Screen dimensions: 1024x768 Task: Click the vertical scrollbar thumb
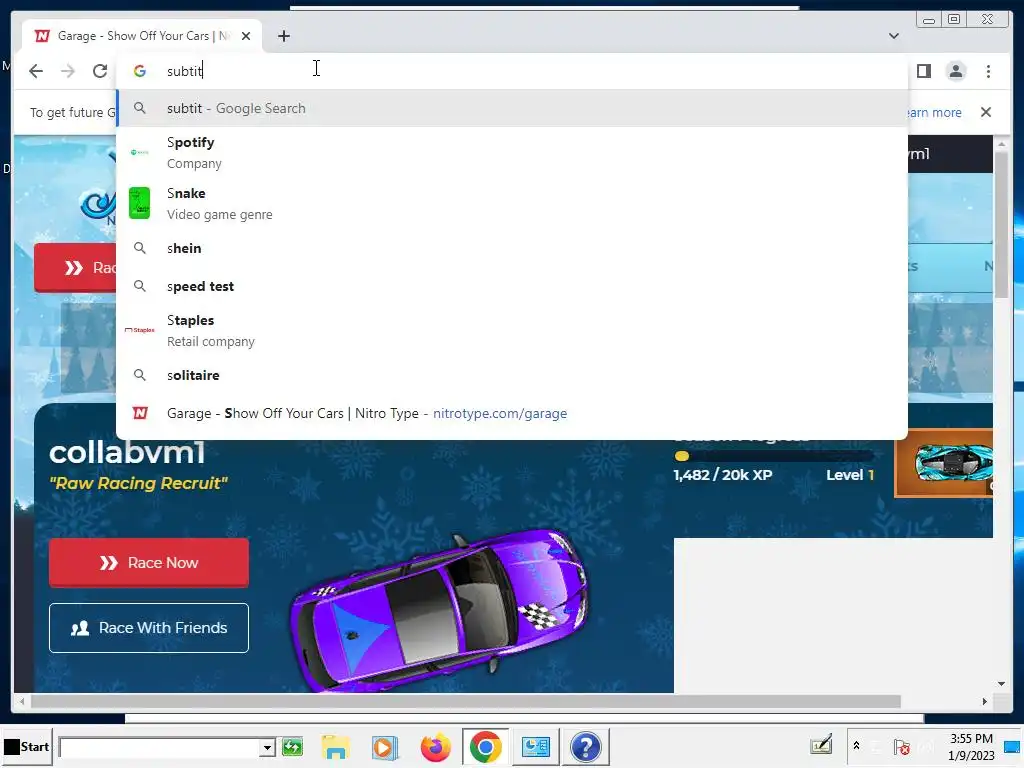(x=1001, y=223)
